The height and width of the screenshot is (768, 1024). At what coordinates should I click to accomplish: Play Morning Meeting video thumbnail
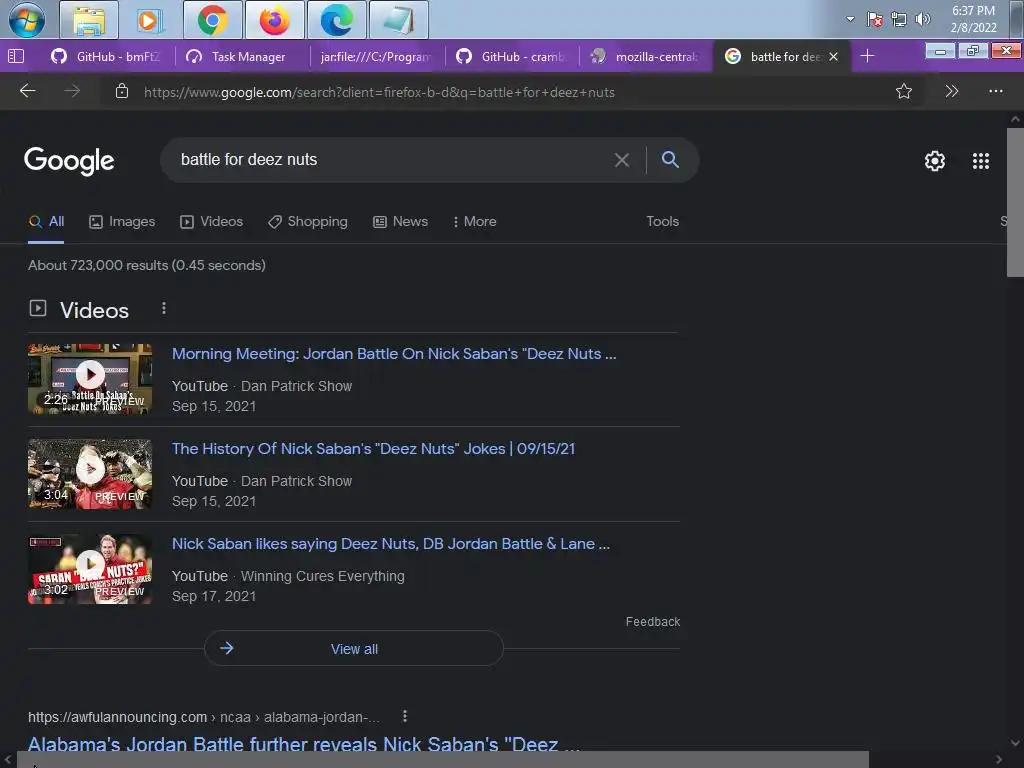click(90, 379)
